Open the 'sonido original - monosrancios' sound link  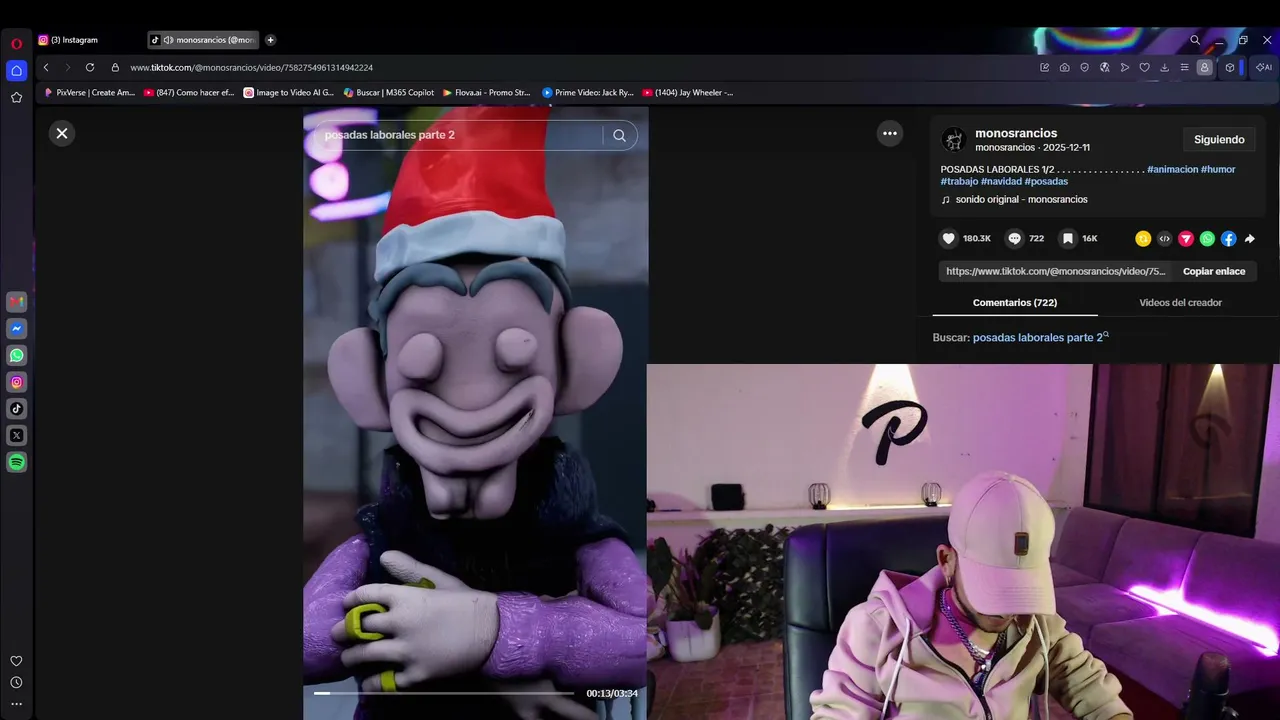1021,199
